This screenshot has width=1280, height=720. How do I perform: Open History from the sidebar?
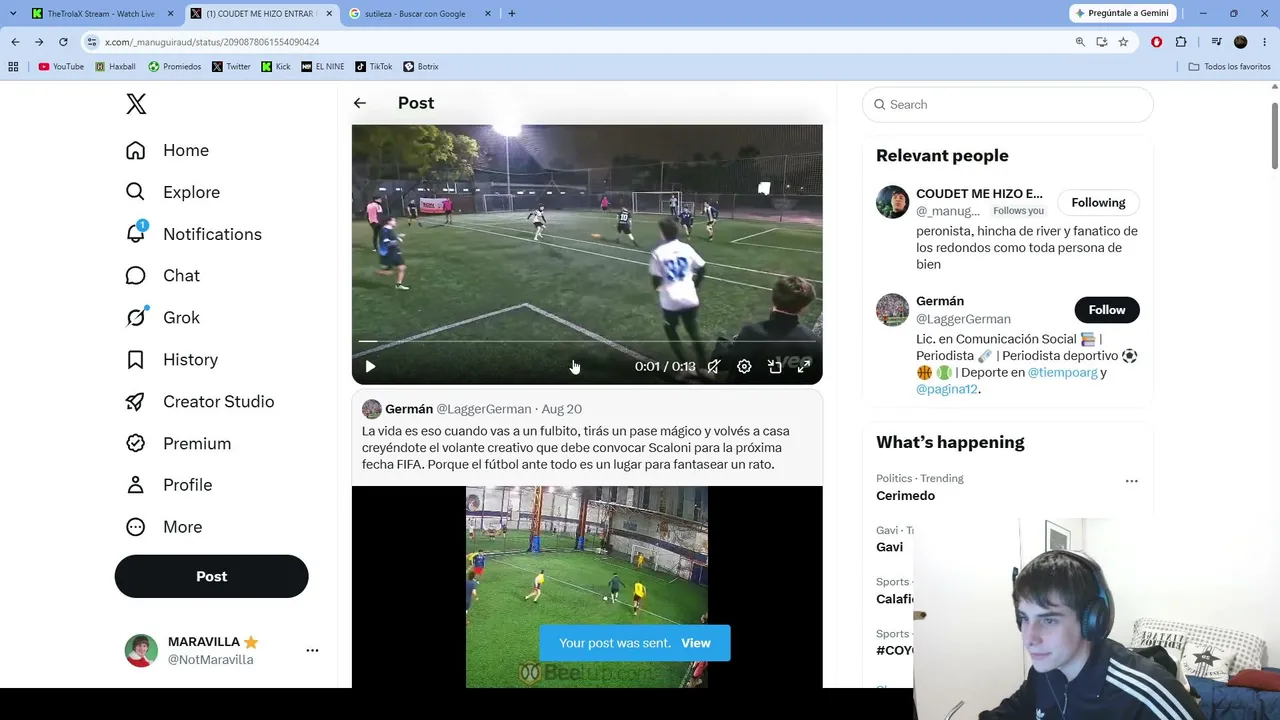coord(171,360)
